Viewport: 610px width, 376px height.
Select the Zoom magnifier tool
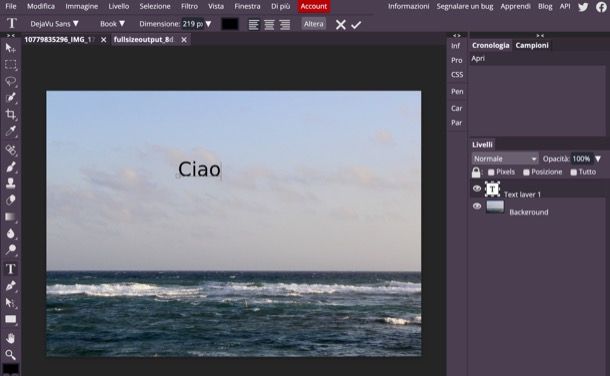pyautogui.click(x=11, y=354)
